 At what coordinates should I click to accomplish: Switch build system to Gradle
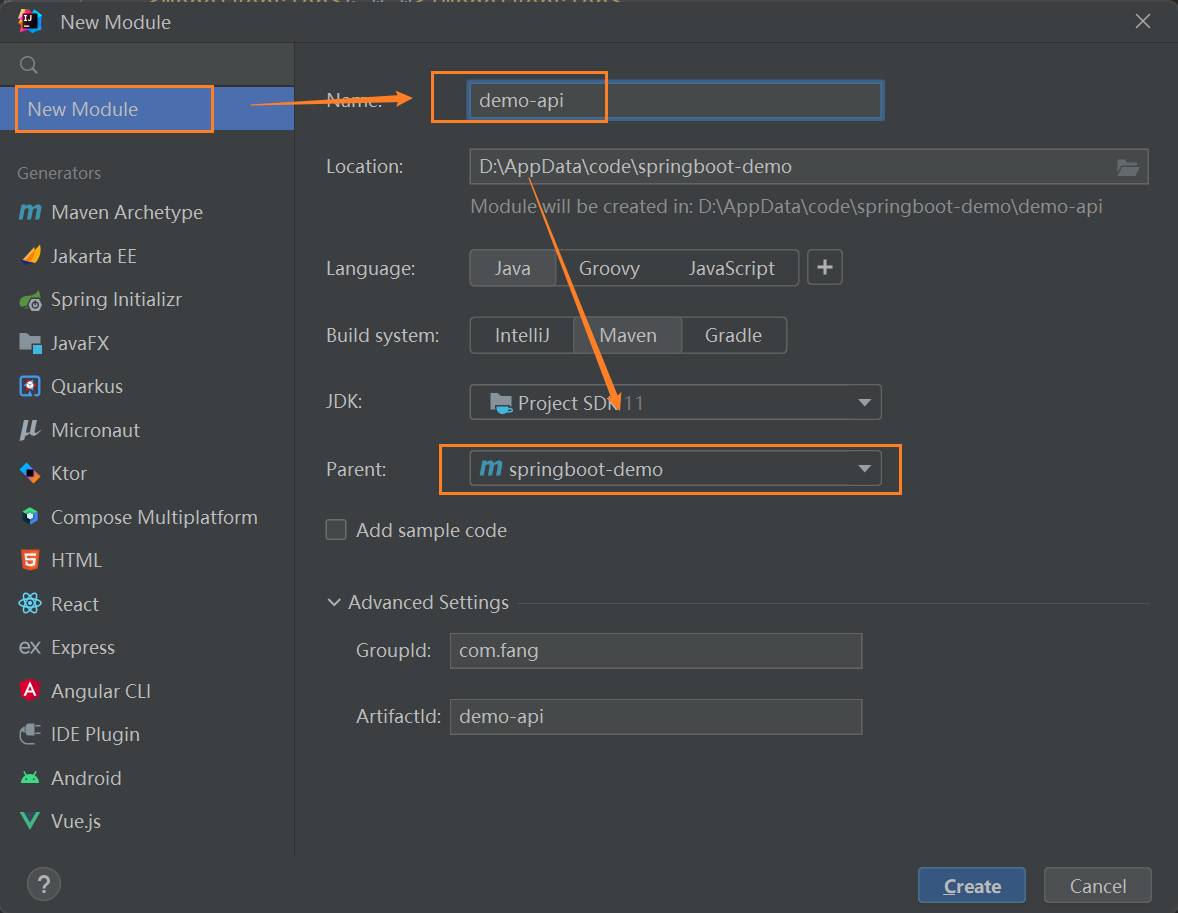(x=733, y=335)
